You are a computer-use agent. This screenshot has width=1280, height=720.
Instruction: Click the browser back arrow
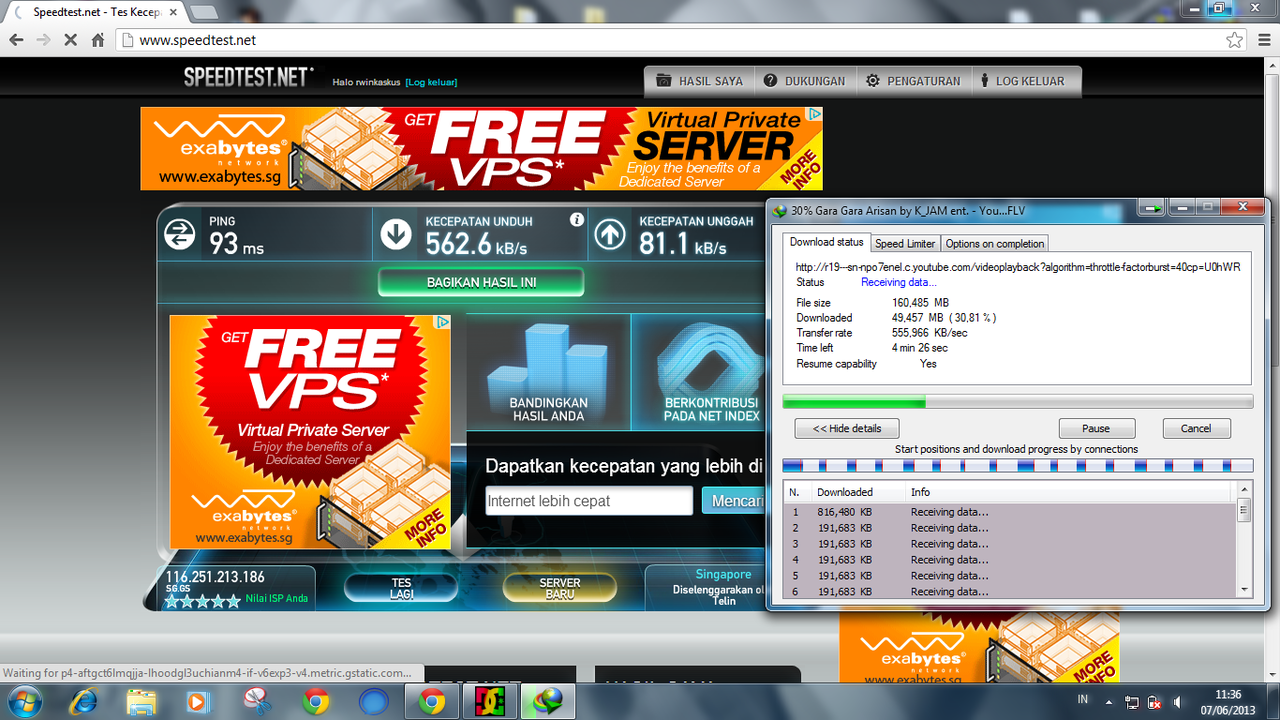16,40
